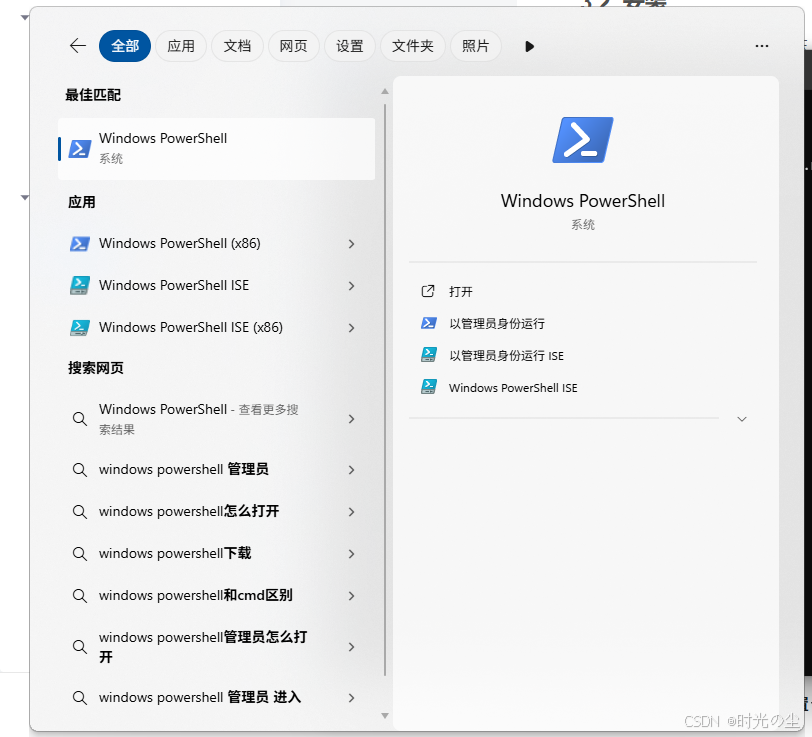Image resolution: width=812 pixels, height=737 pixels.
Task: Expand chevron for windows powershell下载
Action: click(352, 554)
